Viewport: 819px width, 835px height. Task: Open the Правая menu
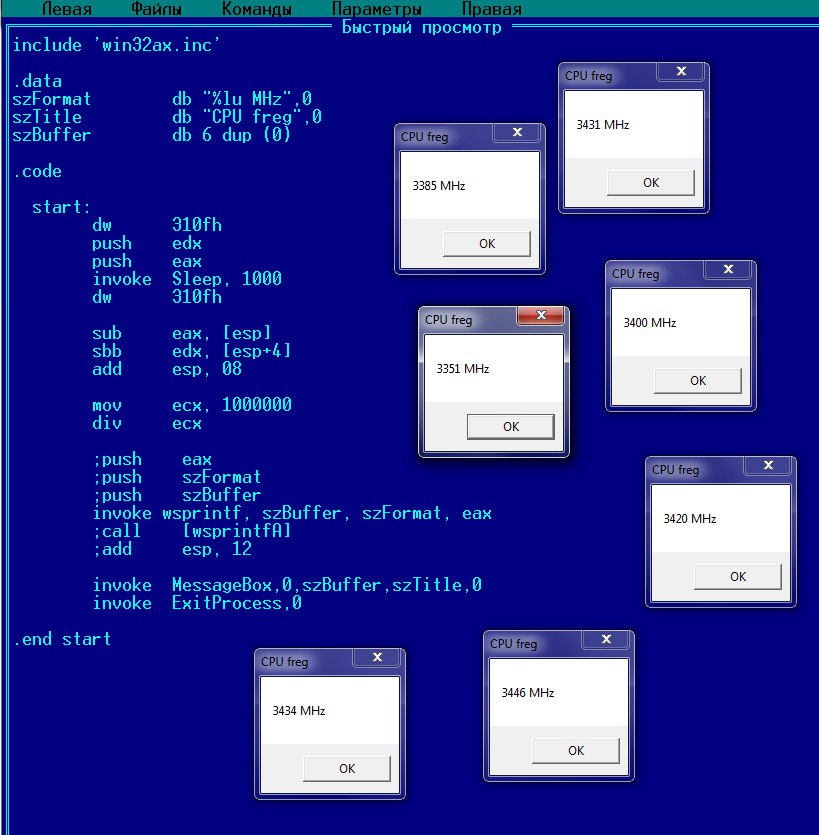[492, 9]
